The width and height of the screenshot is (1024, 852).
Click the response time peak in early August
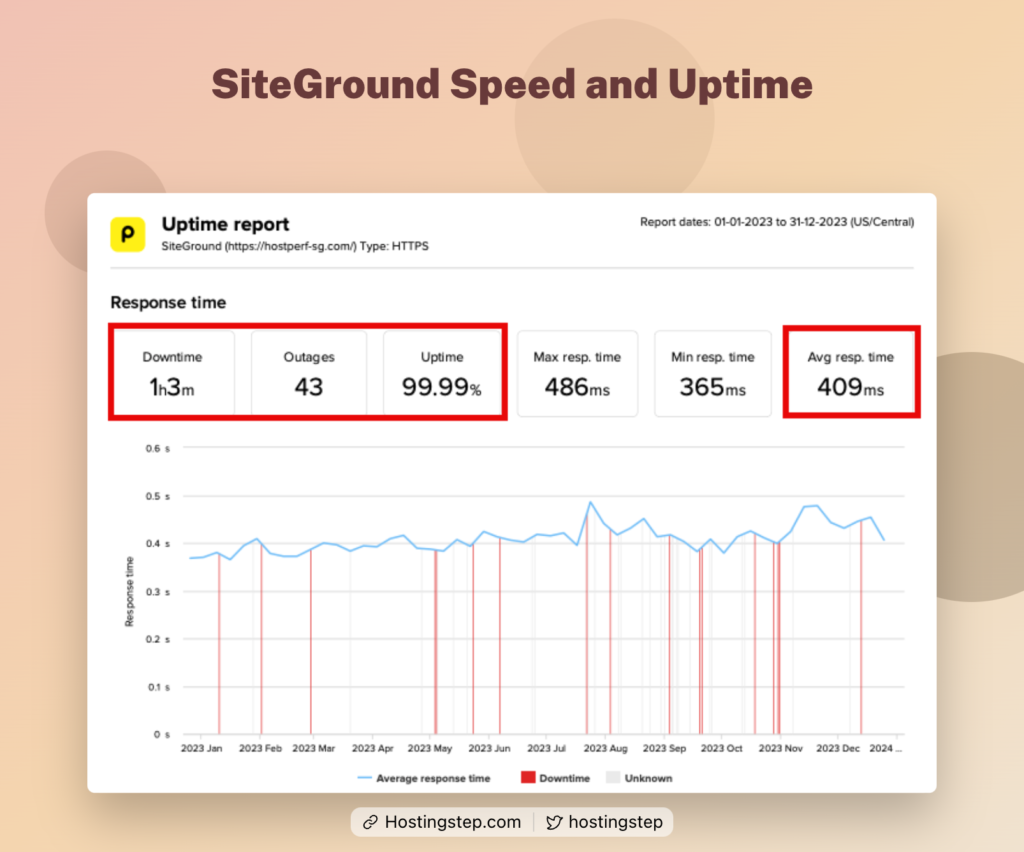click(590, 502)
